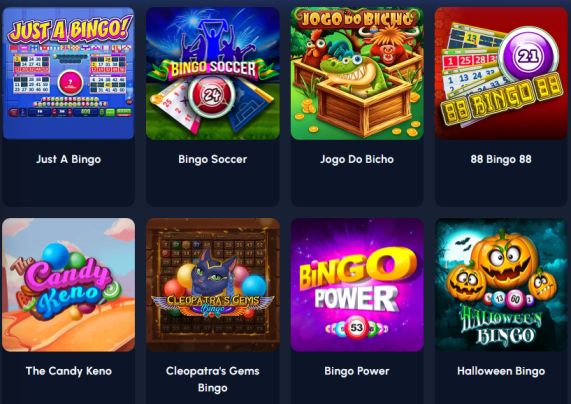The image size is (571, 404).
Task: Click the Cleopatra's Gems Bingo title text
Action: tap(213, 379)
